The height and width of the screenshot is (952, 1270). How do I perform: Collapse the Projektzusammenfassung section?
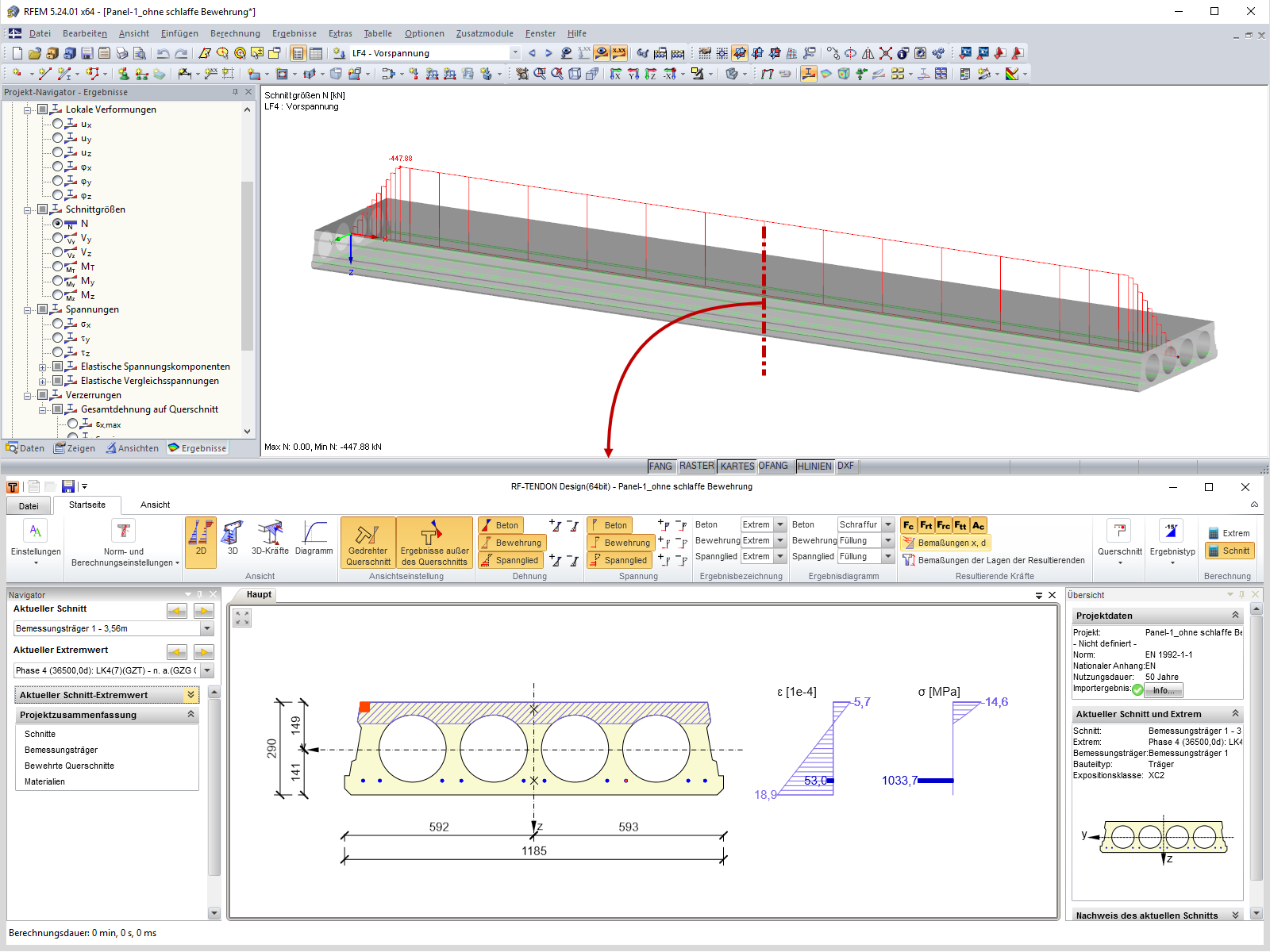[191, 715]
